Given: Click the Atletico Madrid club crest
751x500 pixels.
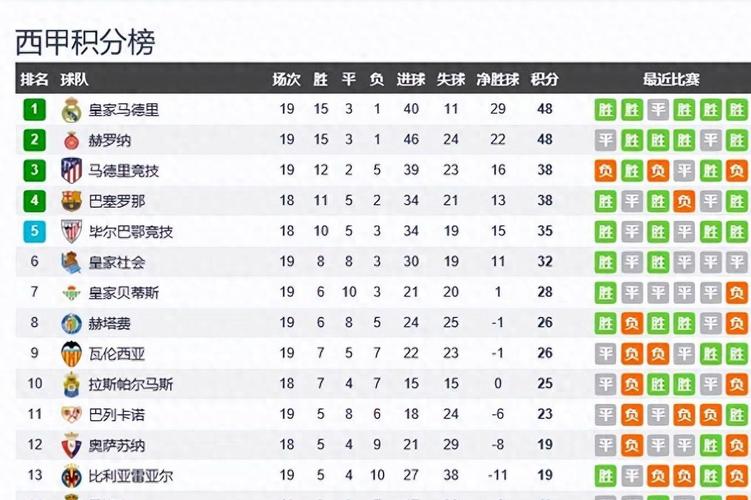Looking at the screenshot, I should (x=71, y=170).
